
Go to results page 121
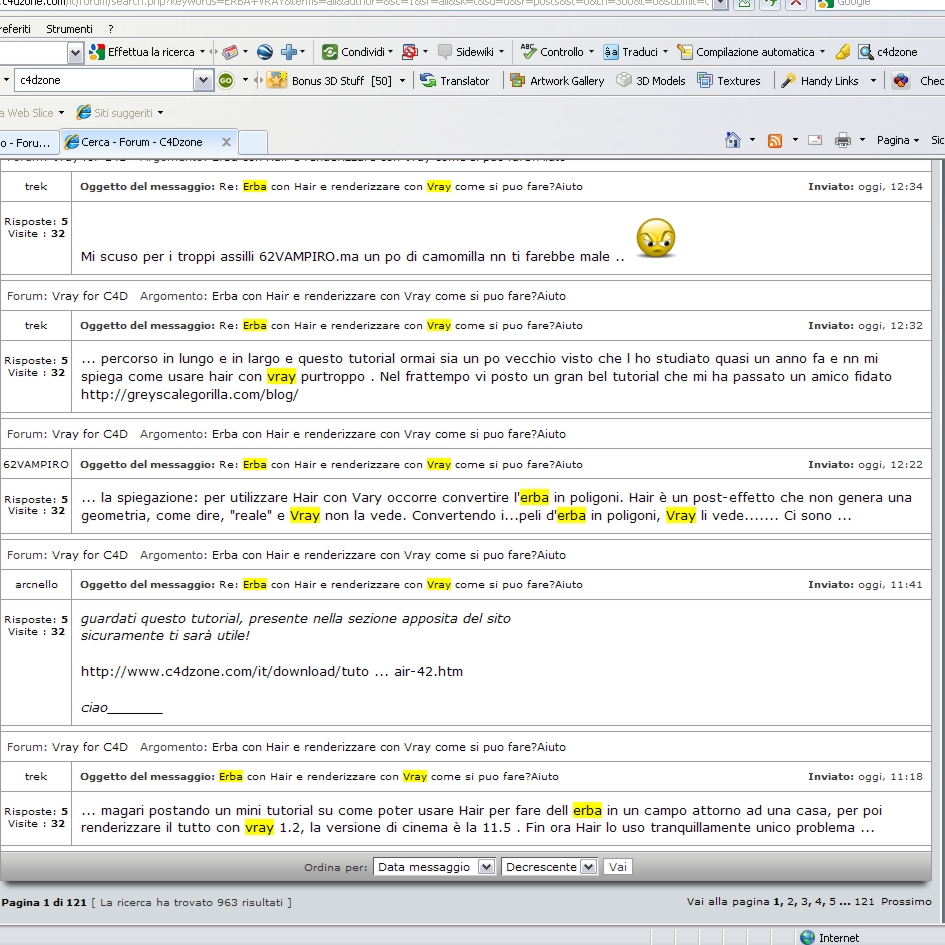click(x=864, y=902)
